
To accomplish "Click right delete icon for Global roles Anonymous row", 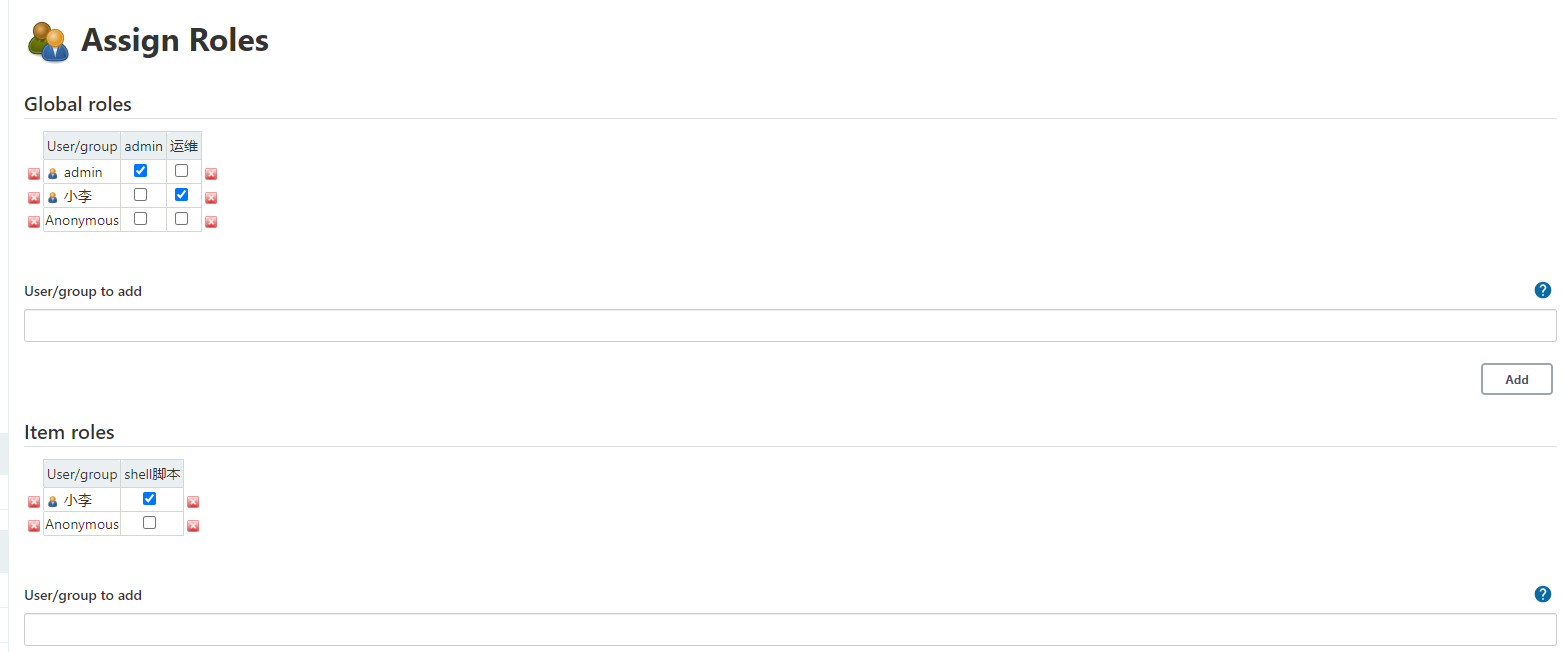I will pyautogui.click(x=211, y=222).
